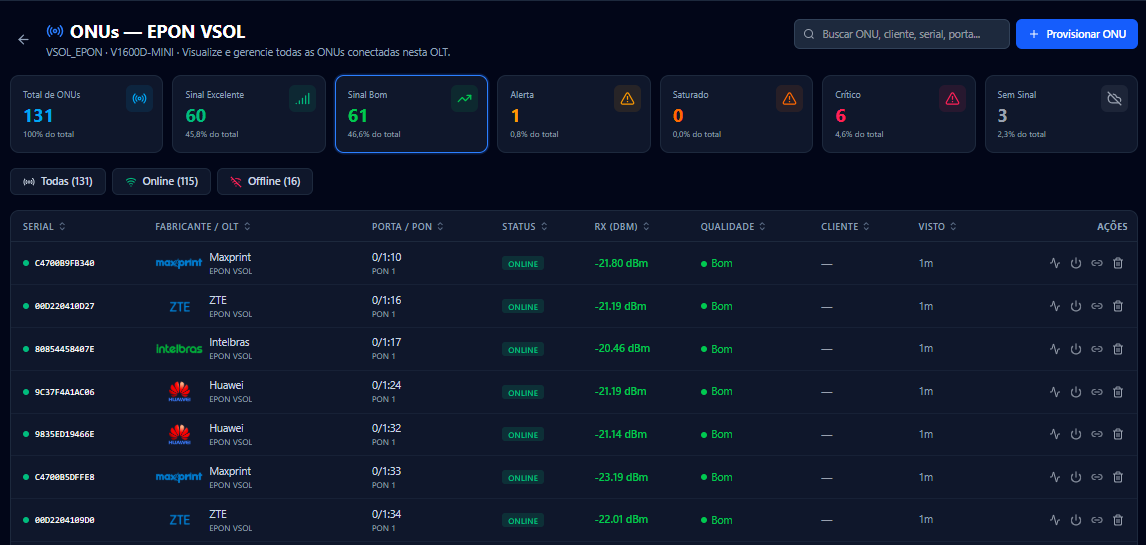Viewport: 1146px width, 545px height.
Task: Show Todas (131) ONUs filter
Action: 58,181
